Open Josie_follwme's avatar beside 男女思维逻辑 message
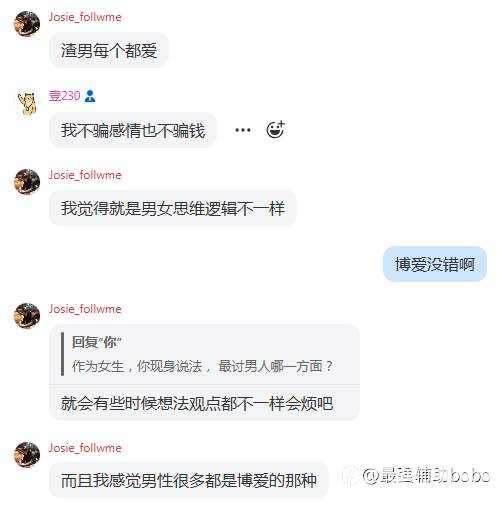Viewport: 497px width, 509px height. point(27,181)
